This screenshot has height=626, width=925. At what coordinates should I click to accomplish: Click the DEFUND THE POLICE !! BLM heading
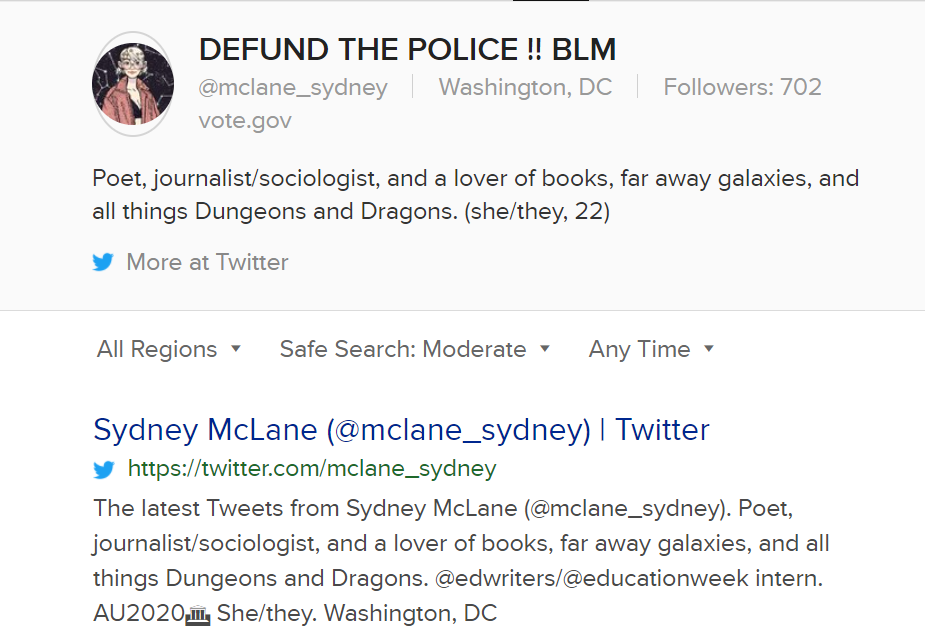(408, 49)
